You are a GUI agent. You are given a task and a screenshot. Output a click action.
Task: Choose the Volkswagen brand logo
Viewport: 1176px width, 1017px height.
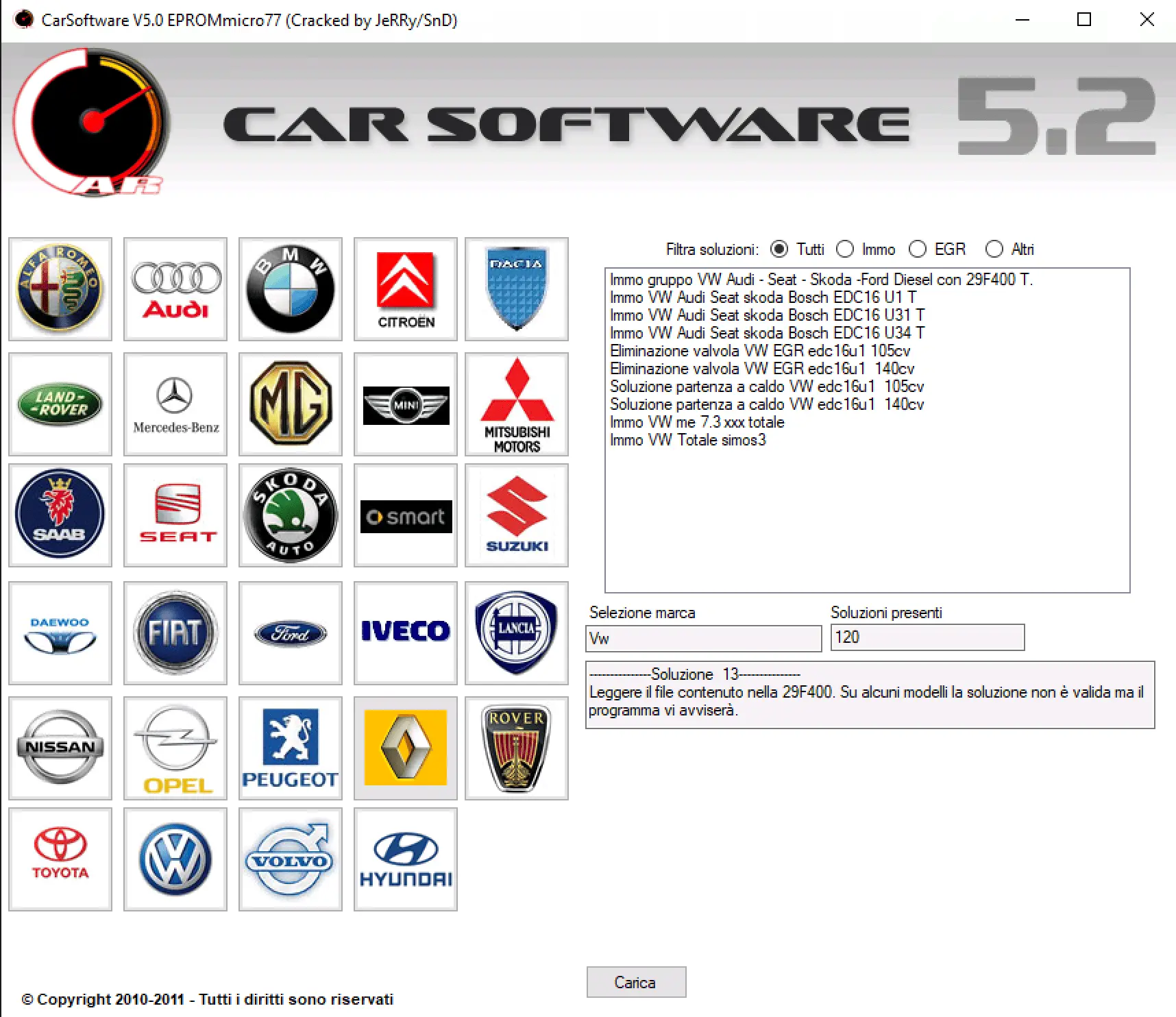click(175, 859)
